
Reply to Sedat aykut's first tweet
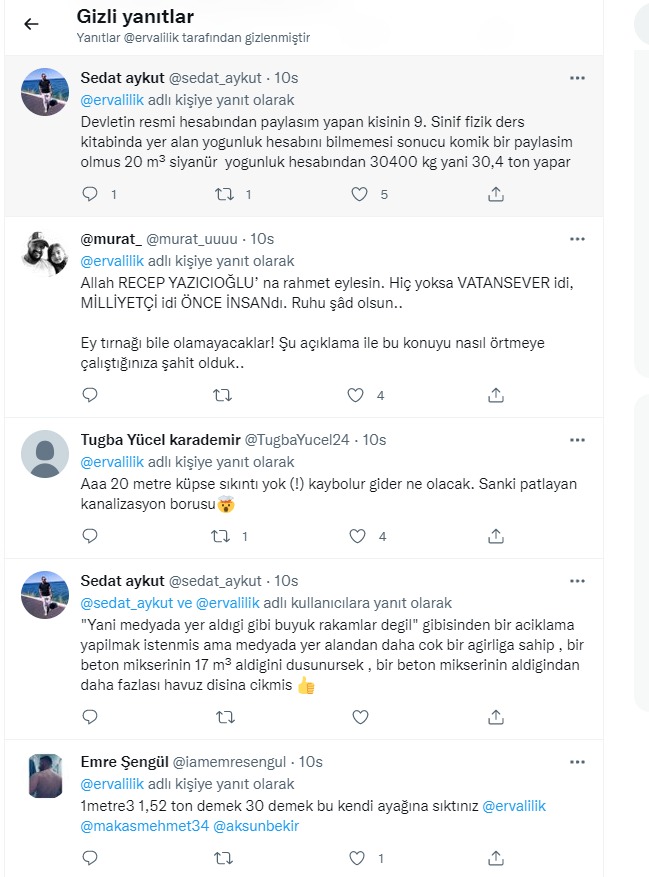tap(90, 195)
